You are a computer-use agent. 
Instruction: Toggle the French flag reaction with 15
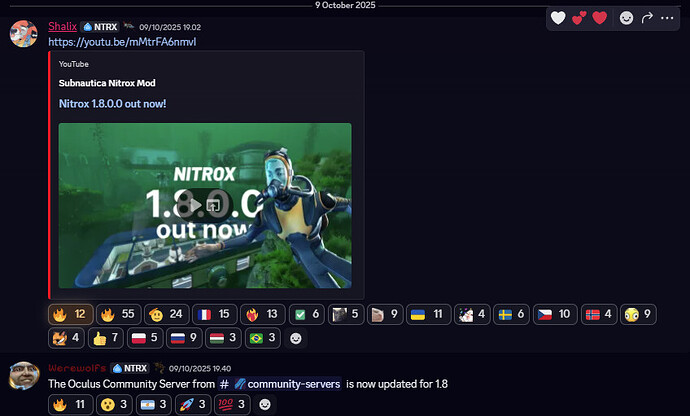(x=214, y=314)
